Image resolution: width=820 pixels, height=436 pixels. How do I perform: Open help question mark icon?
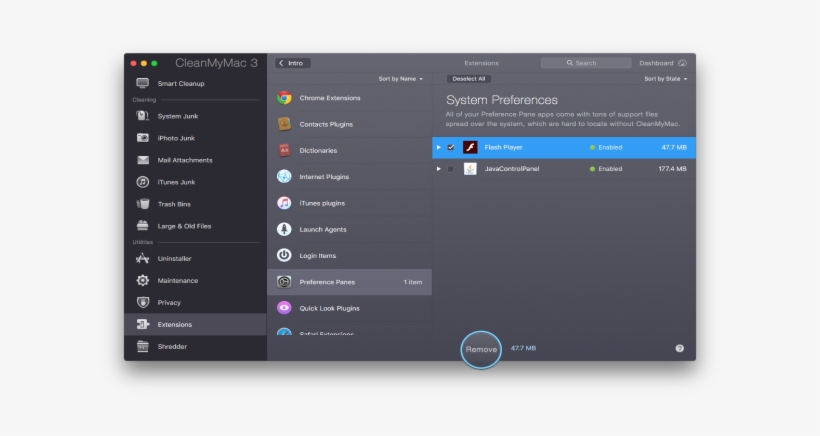679,348
